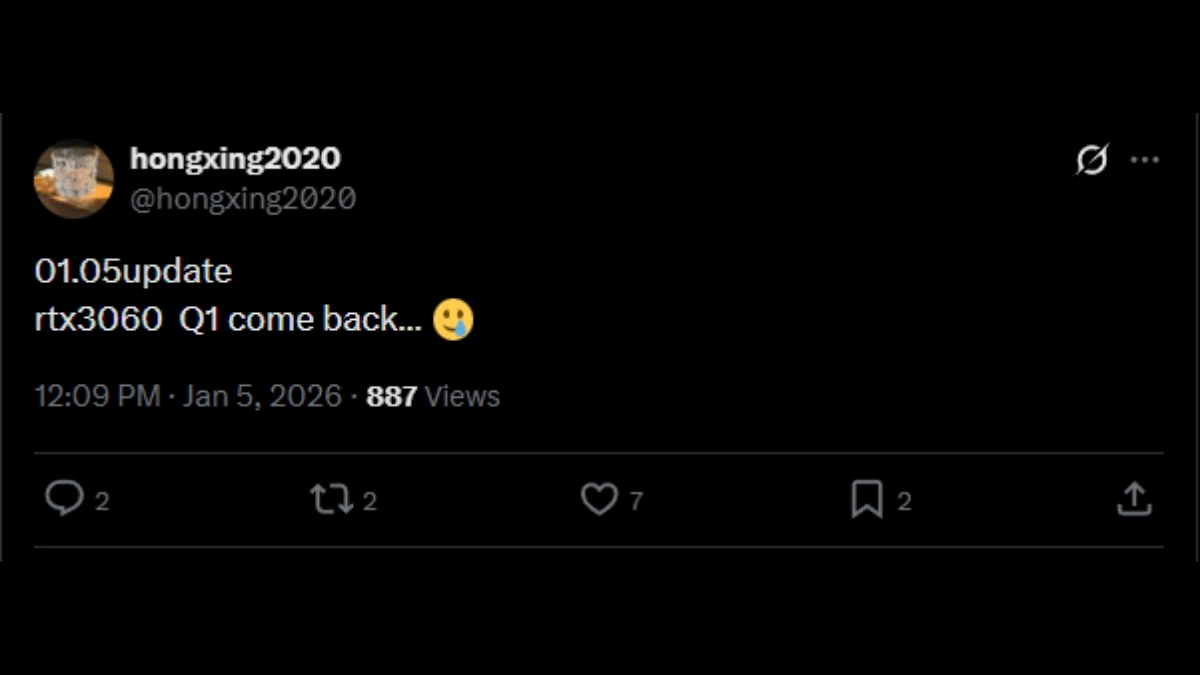Bookmark the rtx3060 tweet

pyautogui.click(x=866, y=499)
